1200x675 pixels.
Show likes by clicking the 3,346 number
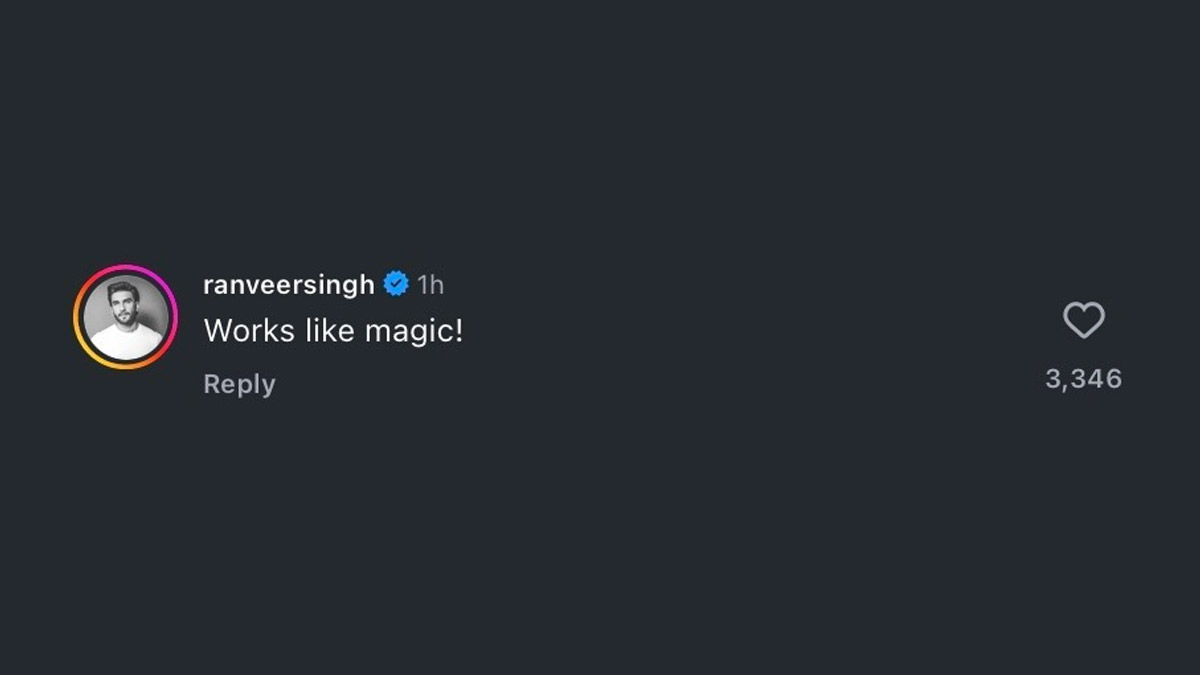pyautogui.click(x=1083, y=379)
